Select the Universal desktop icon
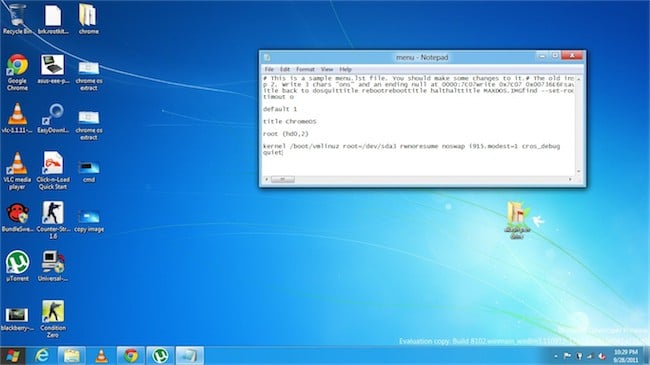The width and height of the screenshot is (650, 365). [x=53, y=266]
